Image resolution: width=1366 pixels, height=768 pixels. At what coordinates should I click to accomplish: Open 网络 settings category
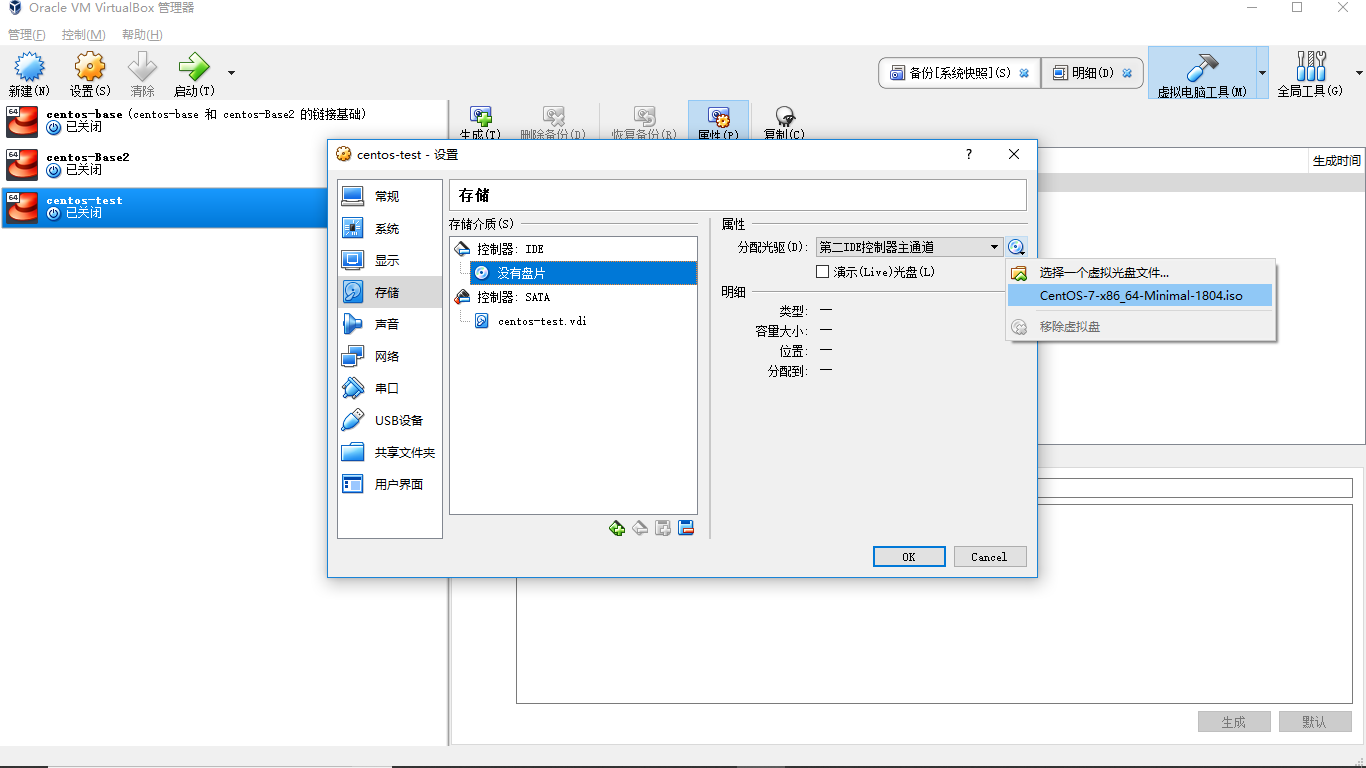(390, 356)
